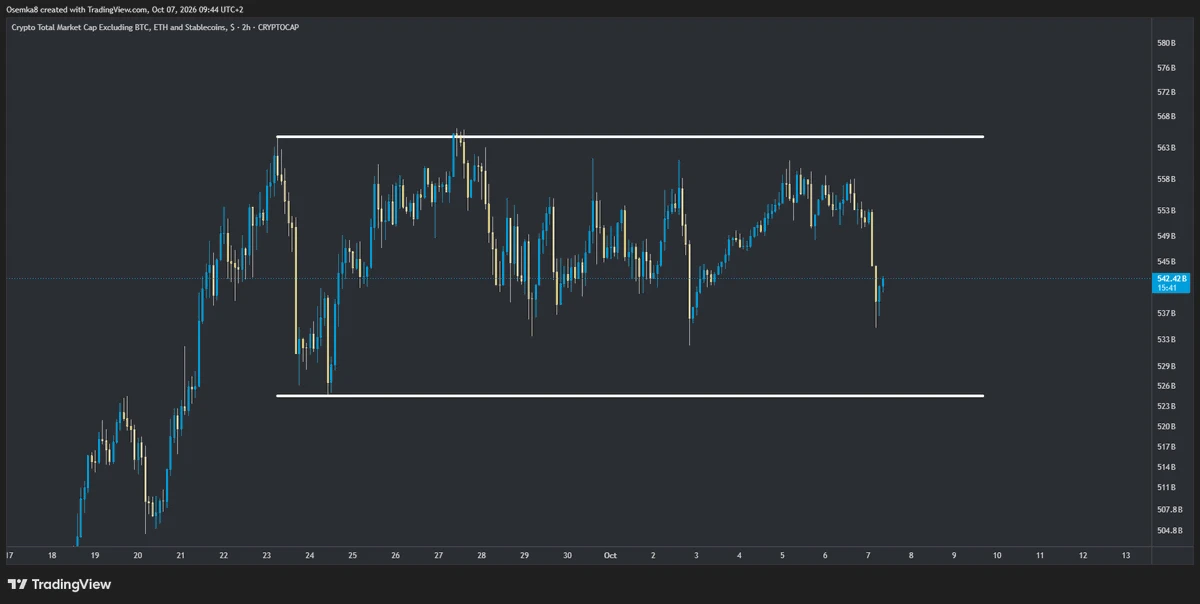Click the 511 B price axis label
The width and height of the screenshot is (1200, 604).
coord(1165,487)
